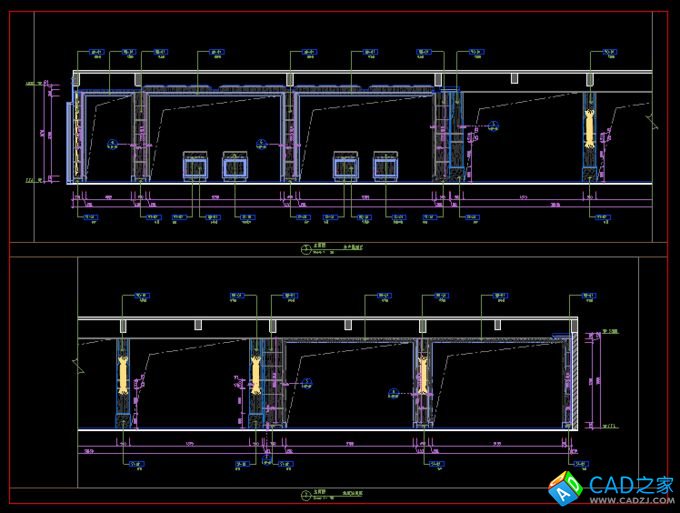Screen dimensions: 680x513
Task: Select the lower elevation's title circle marker
Action: click(x=306, y=494)
